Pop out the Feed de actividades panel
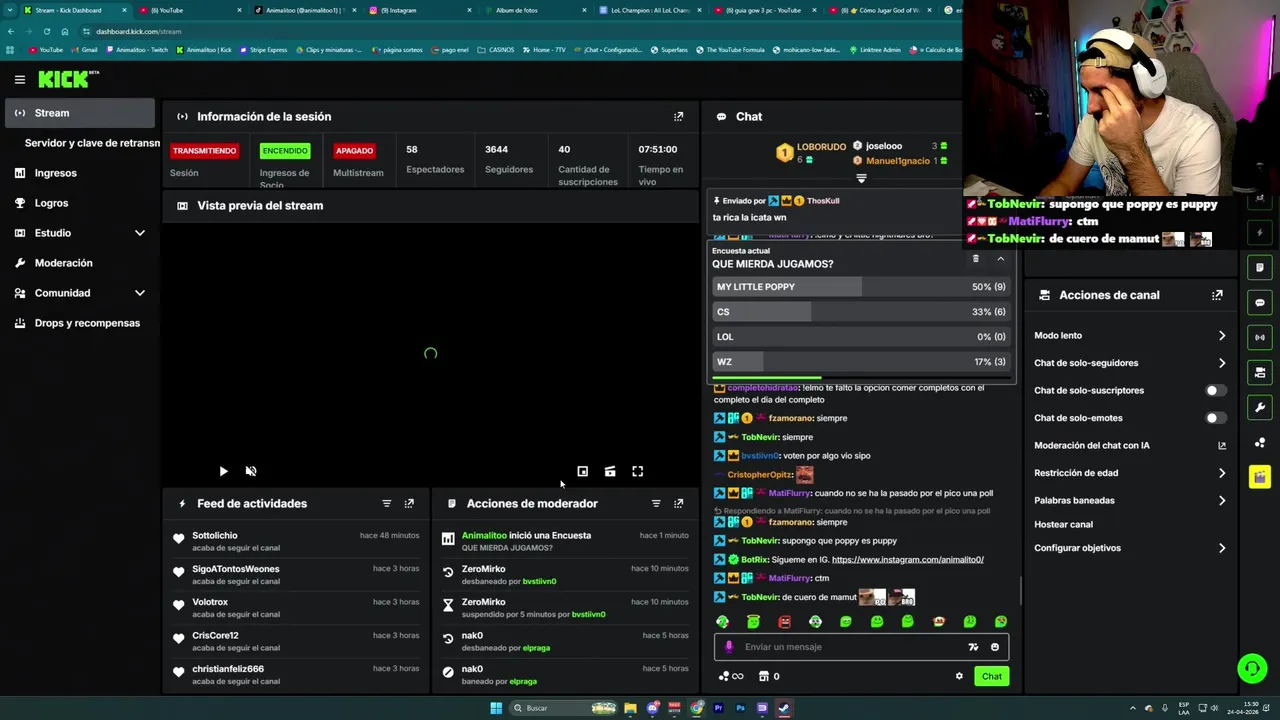This screenshot has width=1280, height=720. (x=408, y=503)
